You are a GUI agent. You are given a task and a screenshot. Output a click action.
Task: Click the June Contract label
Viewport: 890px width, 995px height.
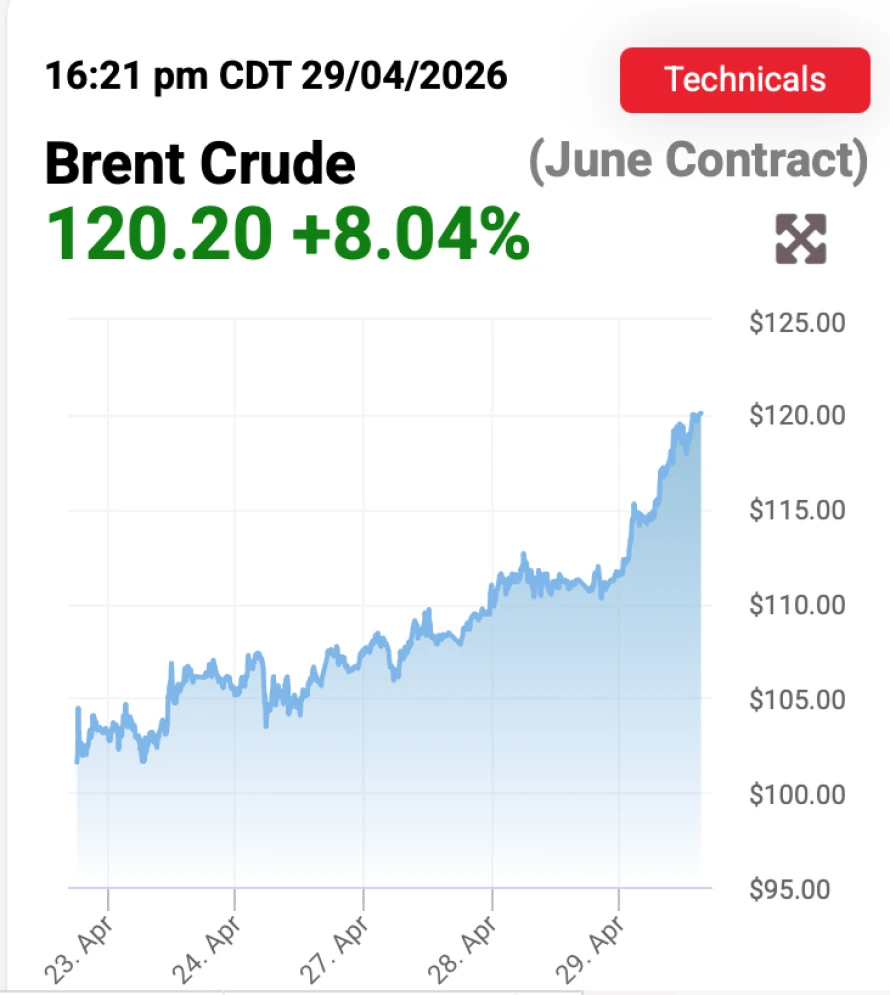tap(698, 162)
